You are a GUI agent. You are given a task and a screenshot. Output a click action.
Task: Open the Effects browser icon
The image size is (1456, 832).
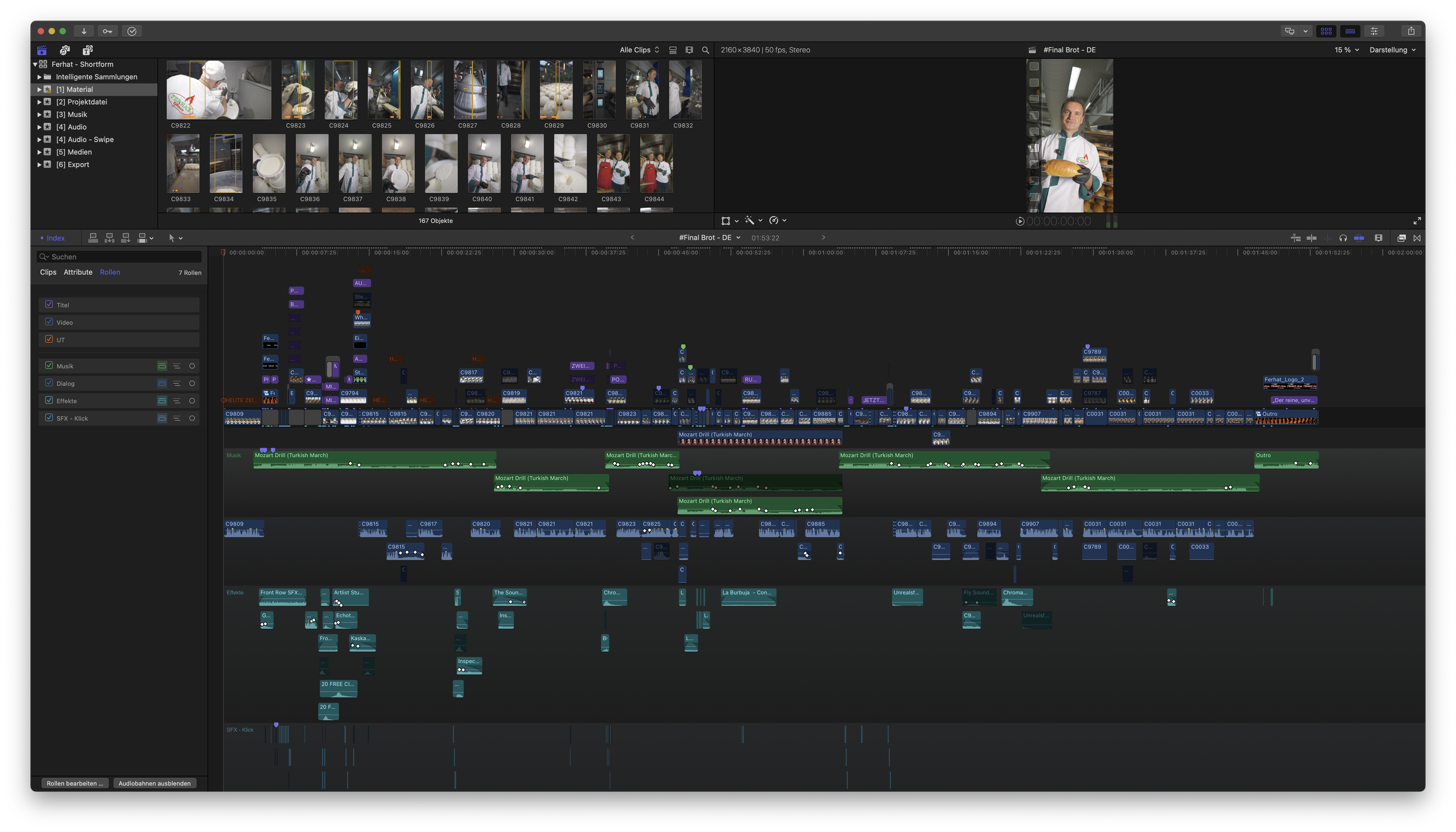pos(1401,238)
